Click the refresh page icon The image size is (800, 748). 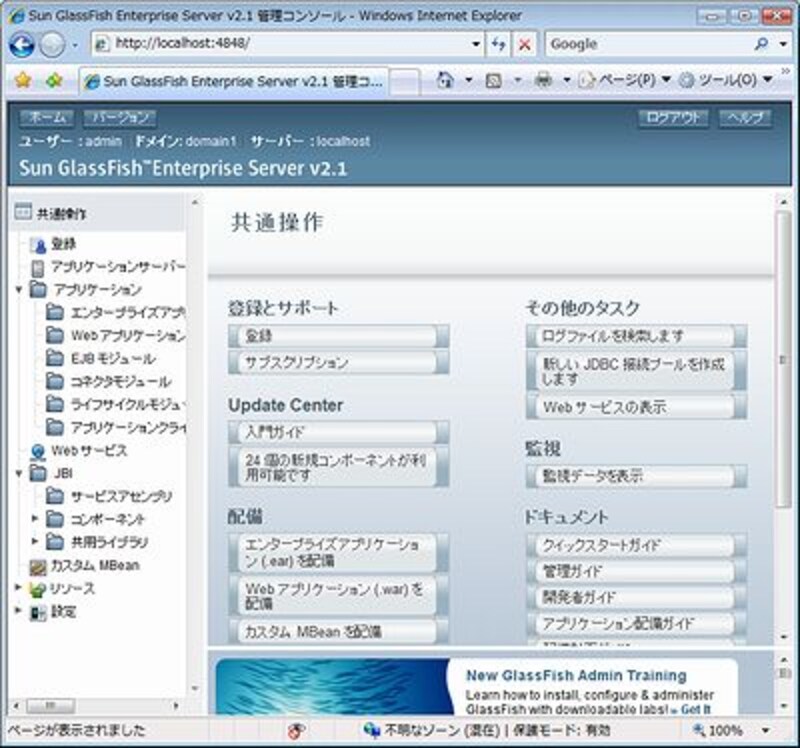[x=499, y=44]
